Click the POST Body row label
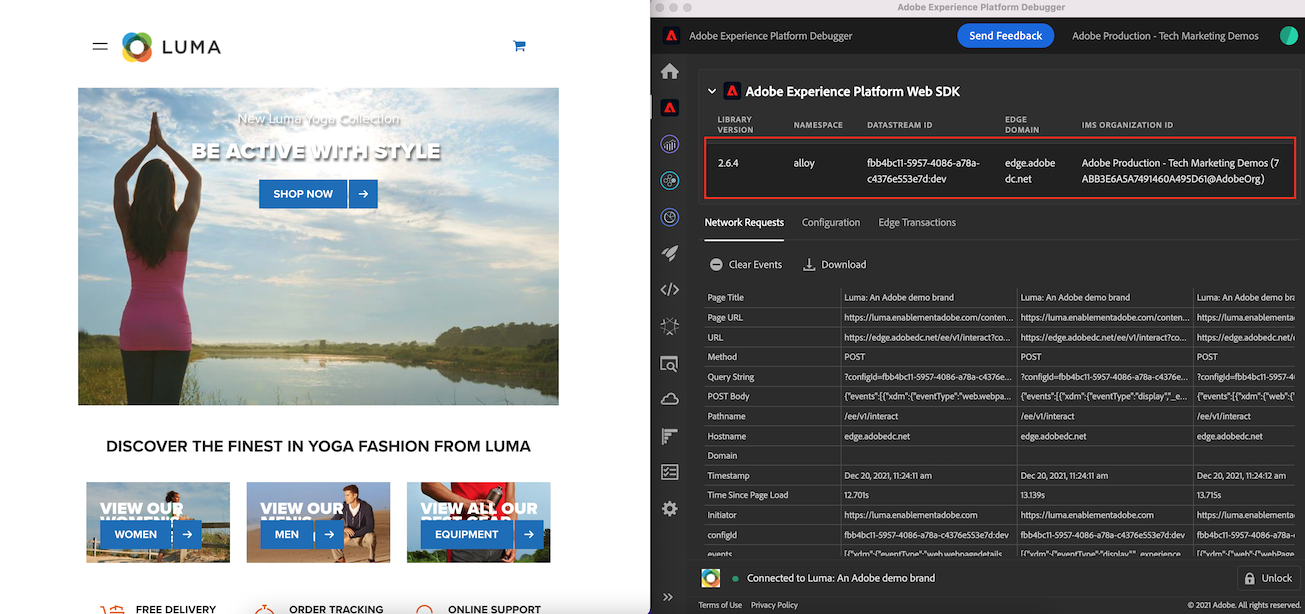The width and height of the screenshot is (1305, 614). [728, 397]
